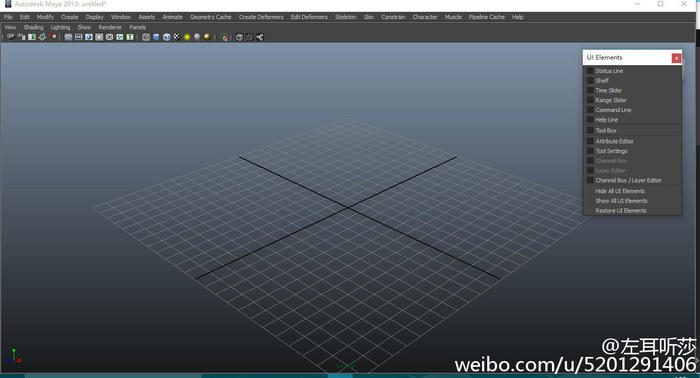Toggle the X-Ray cube icon

[239, 37]
